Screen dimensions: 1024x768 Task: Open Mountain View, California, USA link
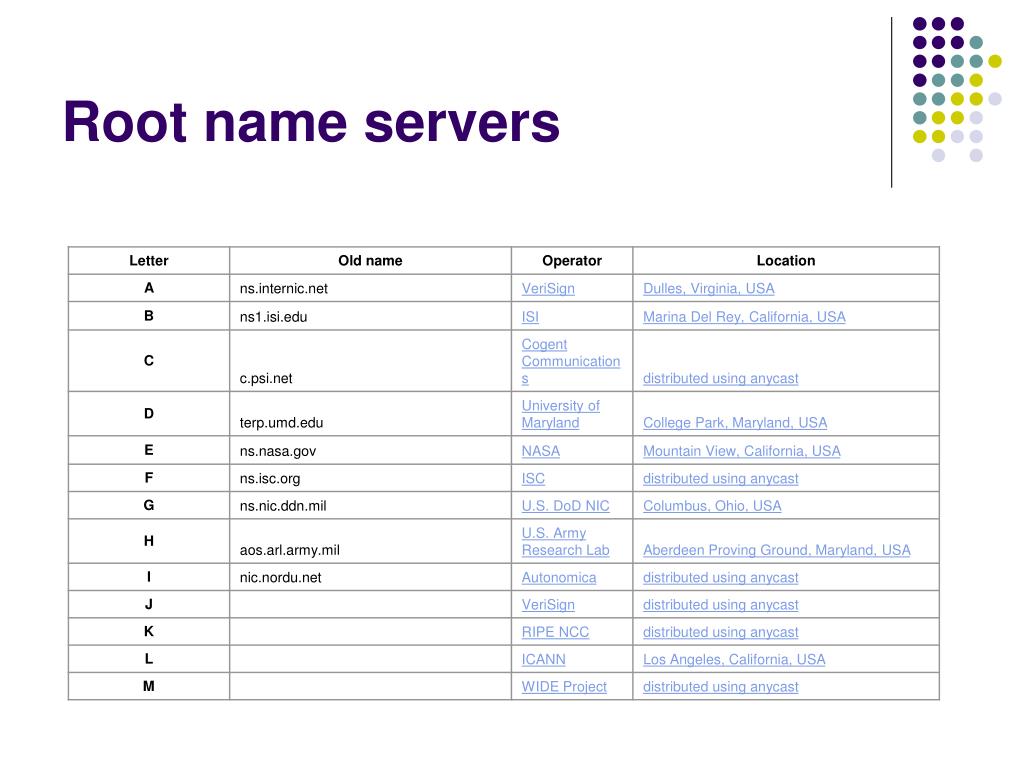click(741, 451)
